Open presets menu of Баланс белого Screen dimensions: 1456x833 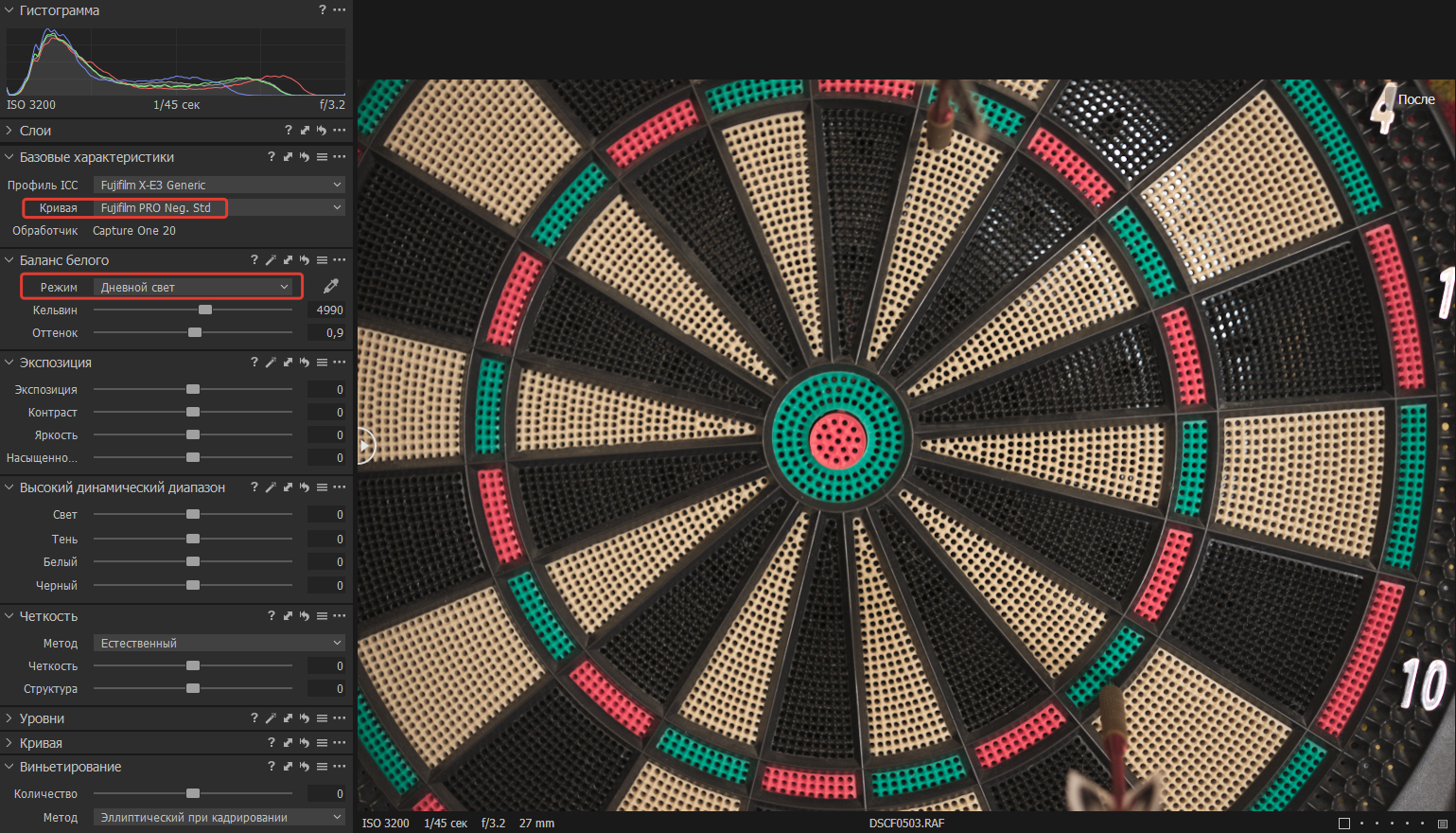point(322,259)
